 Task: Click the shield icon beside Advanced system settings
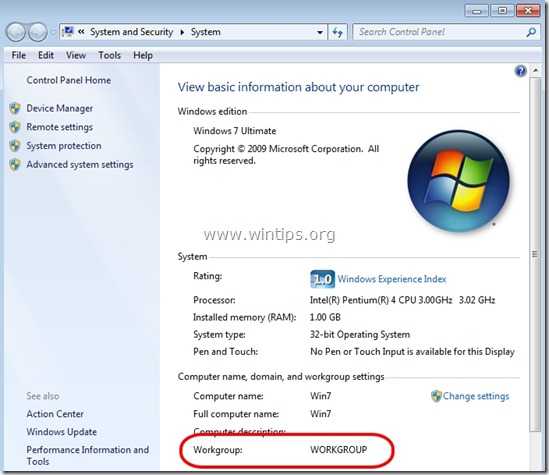(15, 165)
